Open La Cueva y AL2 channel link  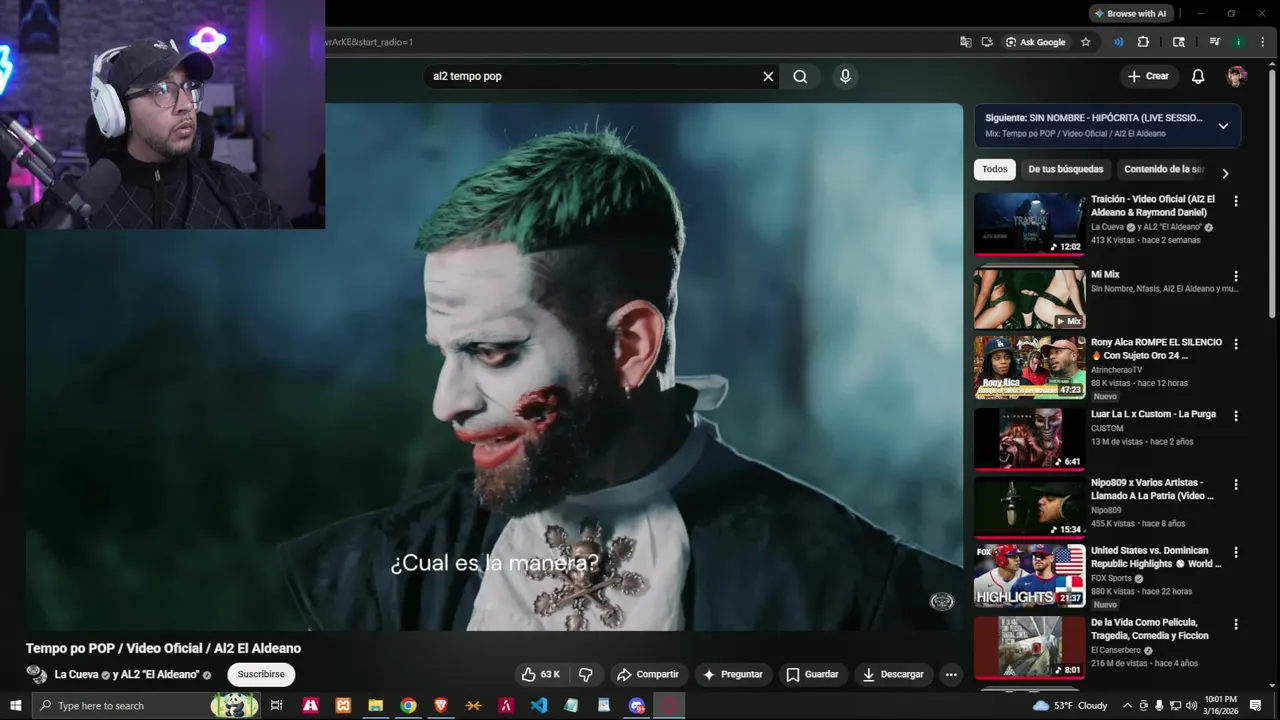coord(127,674)
